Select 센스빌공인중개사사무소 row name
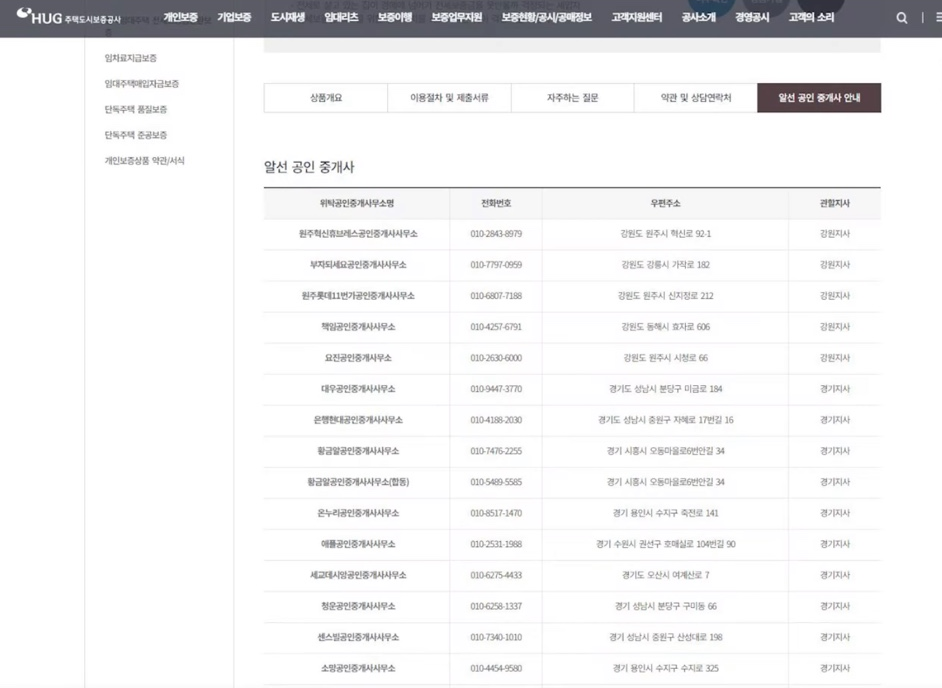 [x=358, y=638]
